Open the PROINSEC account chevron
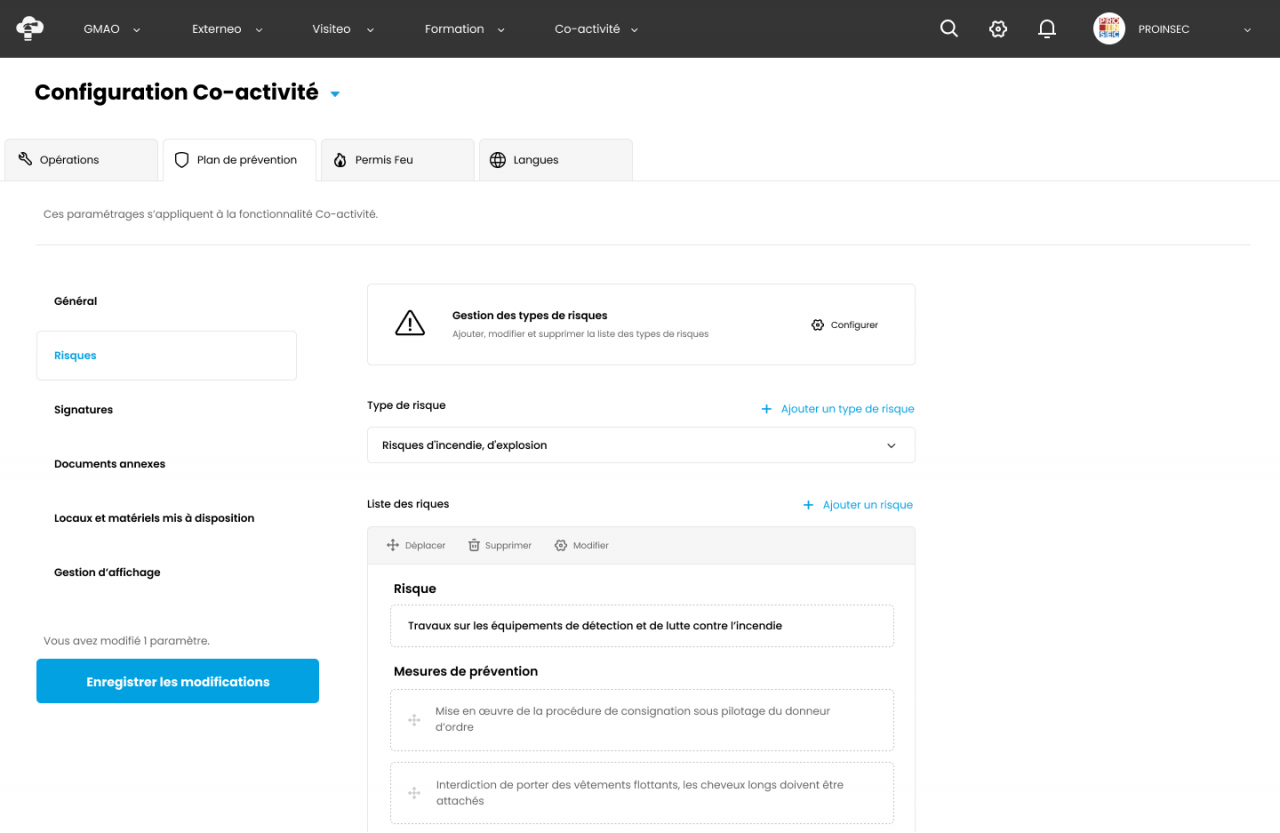 click(x=1247, y=30)
